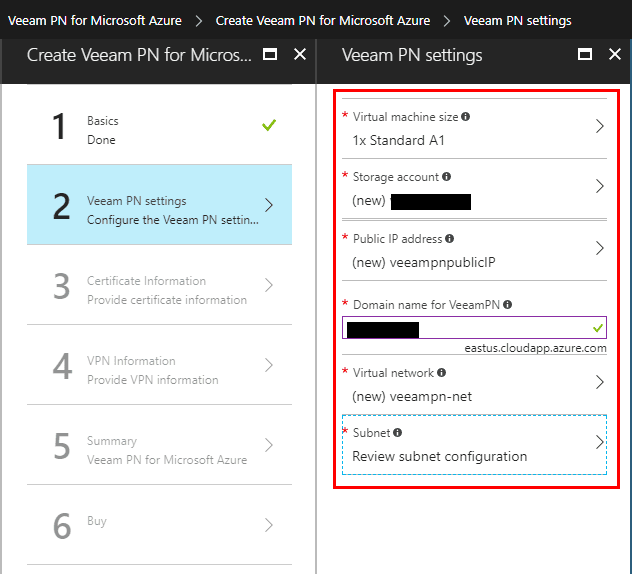Viewport: 632px width, 574px height.
Task: Show info tooltip for Virtual machine size
Action: [x=466, y=117]
